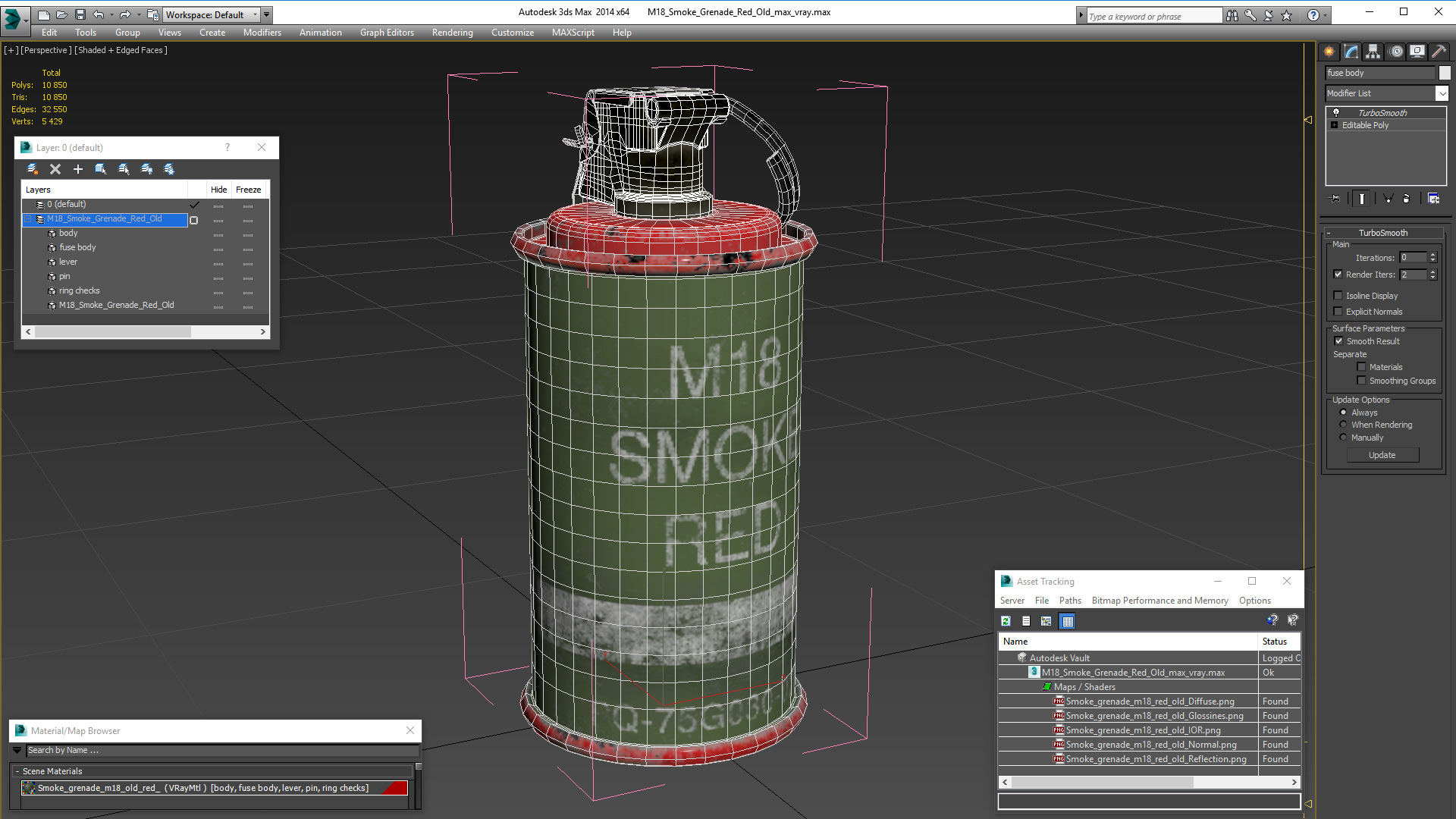Viewport: 1456px width, 819px height.
Task: Refresh the Asset Tracking list
Action: [1006, 621]
